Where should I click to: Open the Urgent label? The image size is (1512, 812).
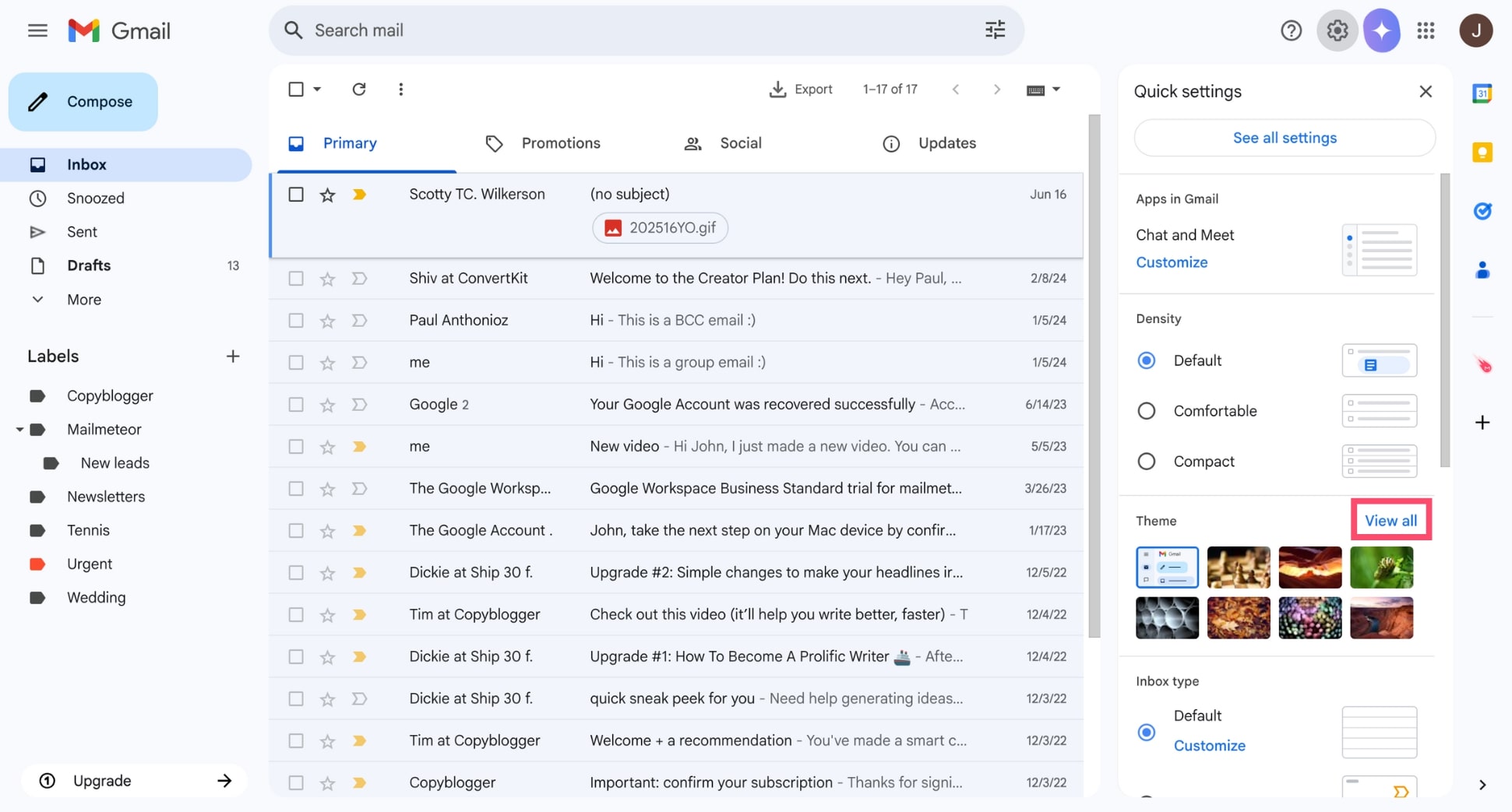coord(90,564)
